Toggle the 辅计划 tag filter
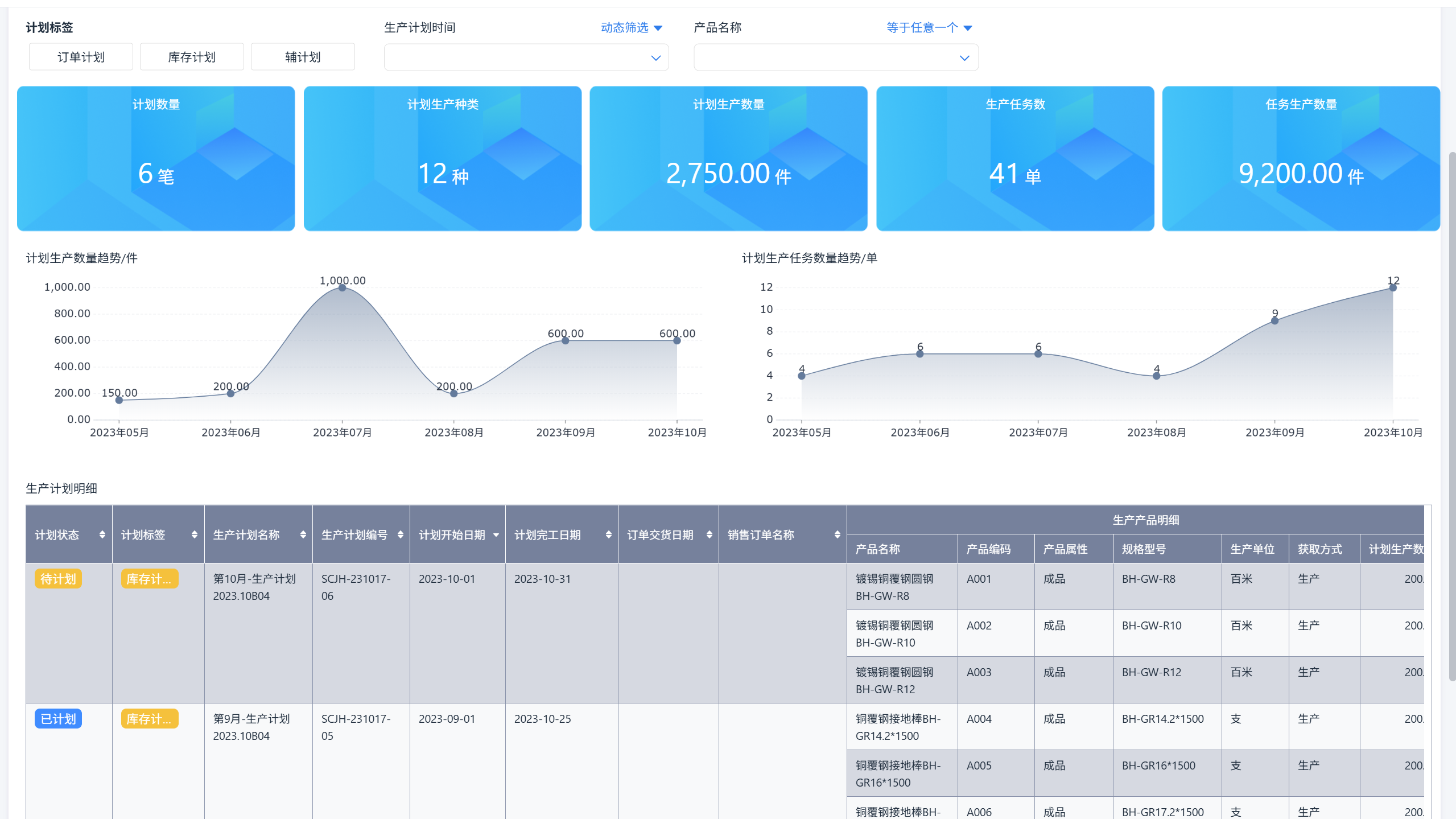1456x819 pixels. (303, 57)
